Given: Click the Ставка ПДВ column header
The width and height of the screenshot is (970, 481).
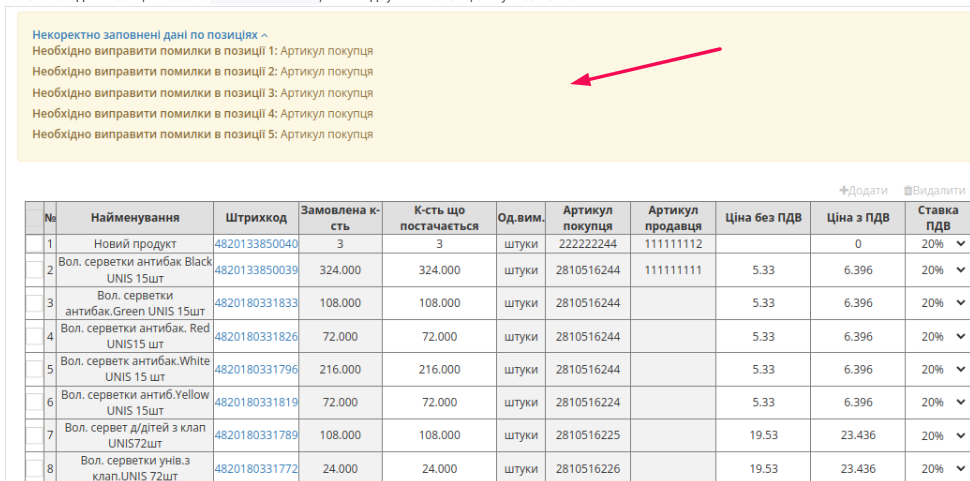Looking at the screenshot, I should click(938, 218).
